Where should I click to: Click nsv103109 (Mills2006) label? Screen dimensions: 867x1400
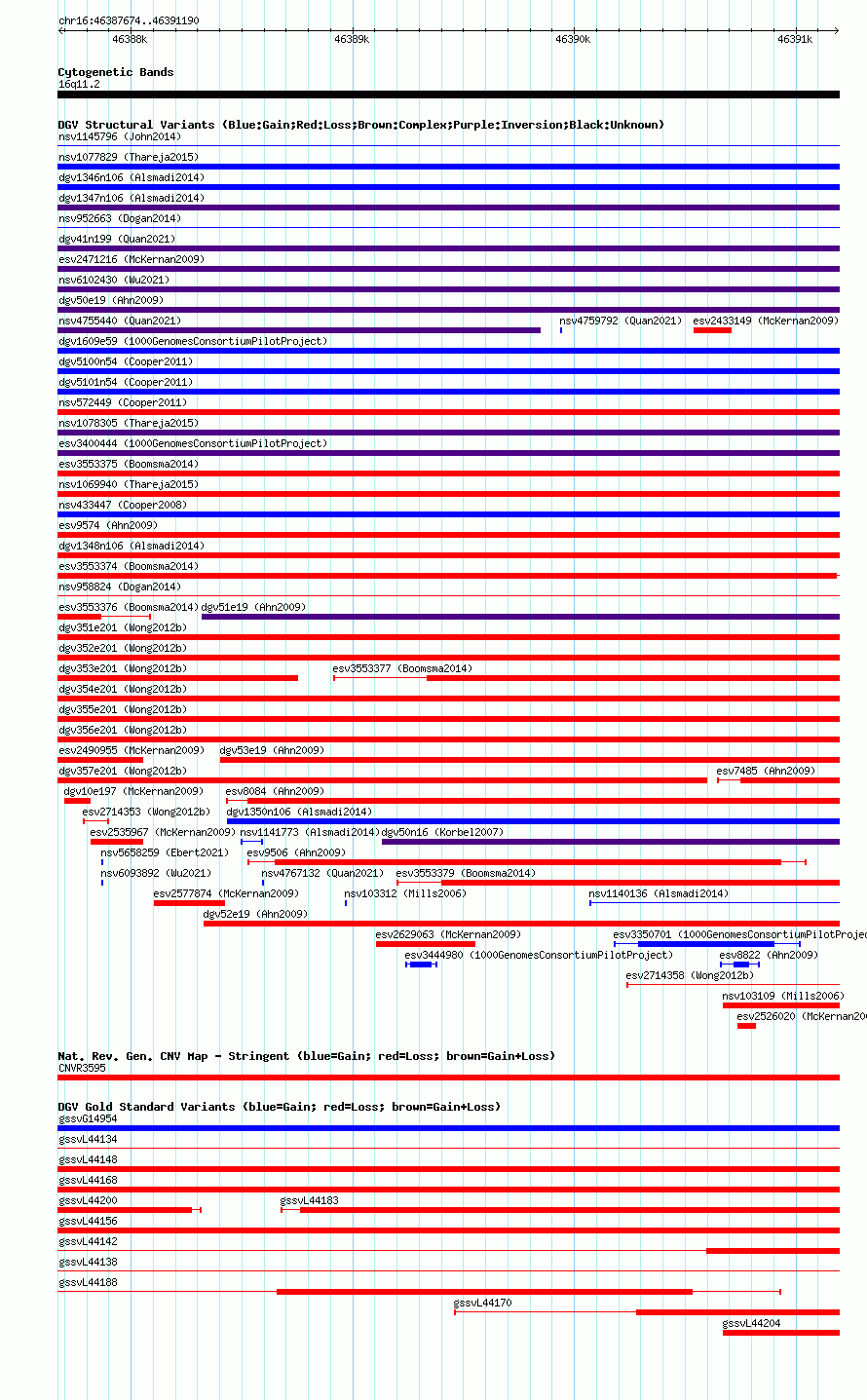(x=783, y=996)
